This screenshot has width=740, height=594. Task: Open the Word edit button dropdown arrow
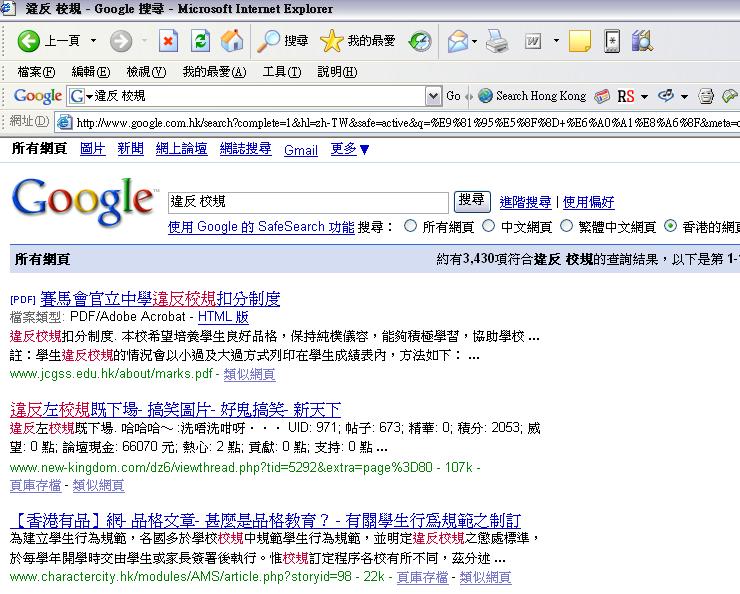pos(556,41)
